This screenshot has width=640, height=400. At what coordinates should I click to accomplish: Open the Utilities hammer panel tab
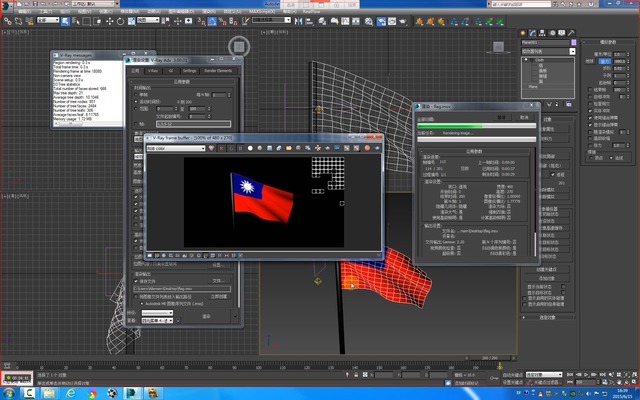click(571, 33)
